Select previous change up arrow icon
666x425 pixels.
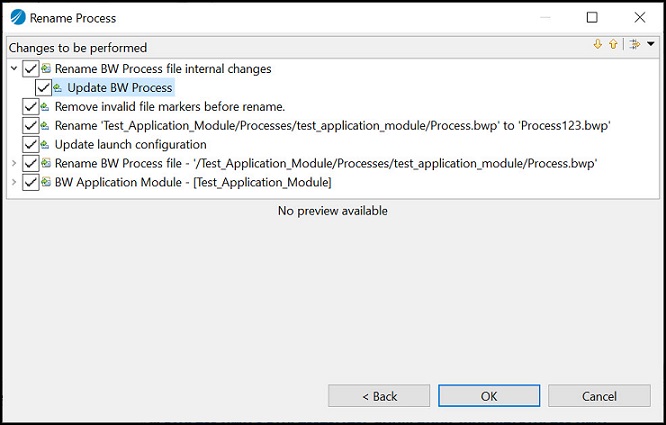pos(613,44)
